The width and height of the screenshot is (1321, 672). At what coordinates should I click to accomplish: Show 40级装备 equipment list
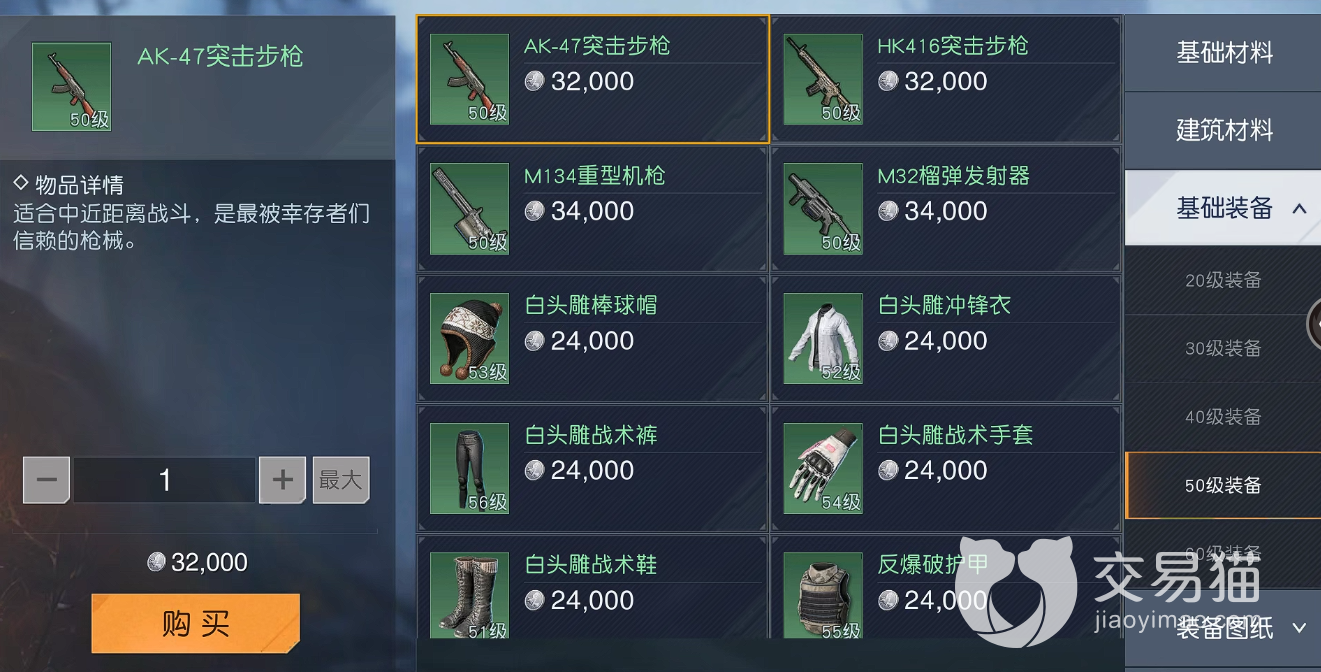1223,417
